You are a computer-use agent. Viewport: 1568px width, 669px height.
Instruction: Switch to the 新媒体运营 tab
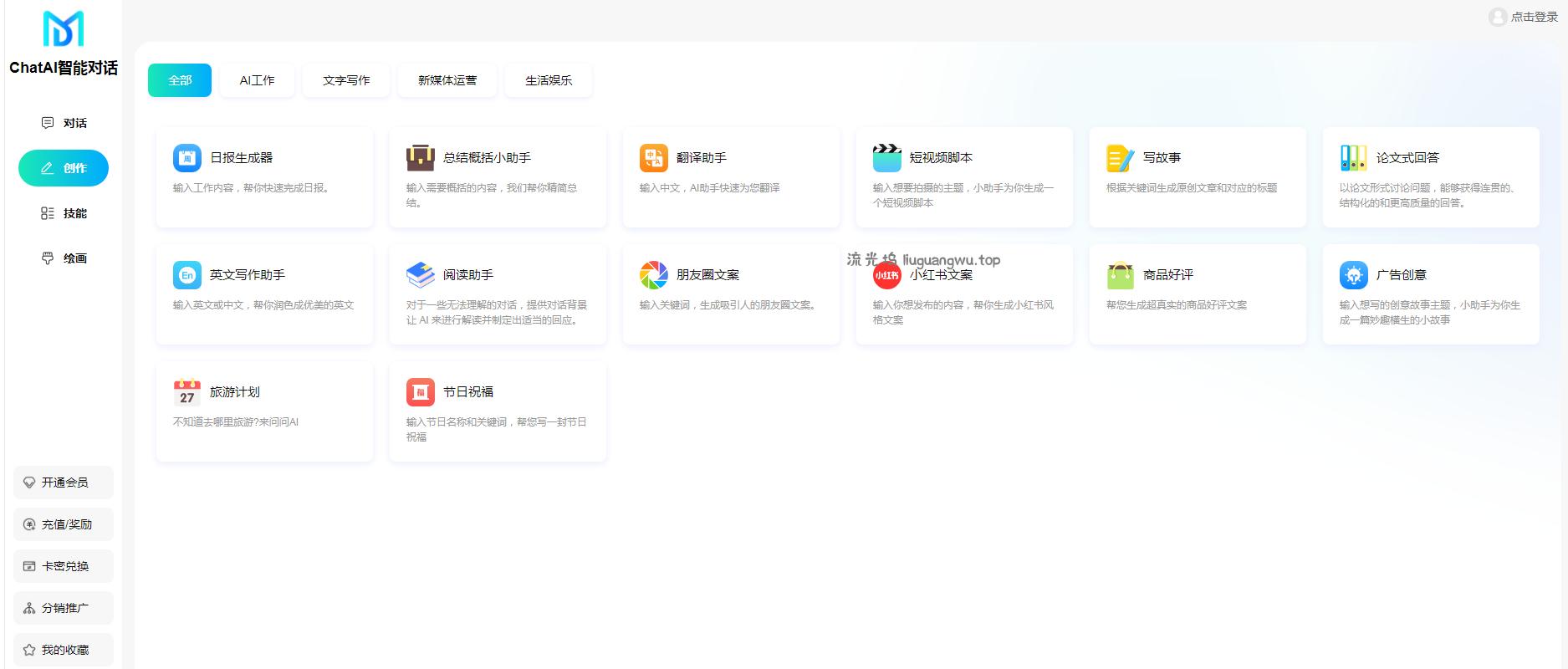[447, 80]
